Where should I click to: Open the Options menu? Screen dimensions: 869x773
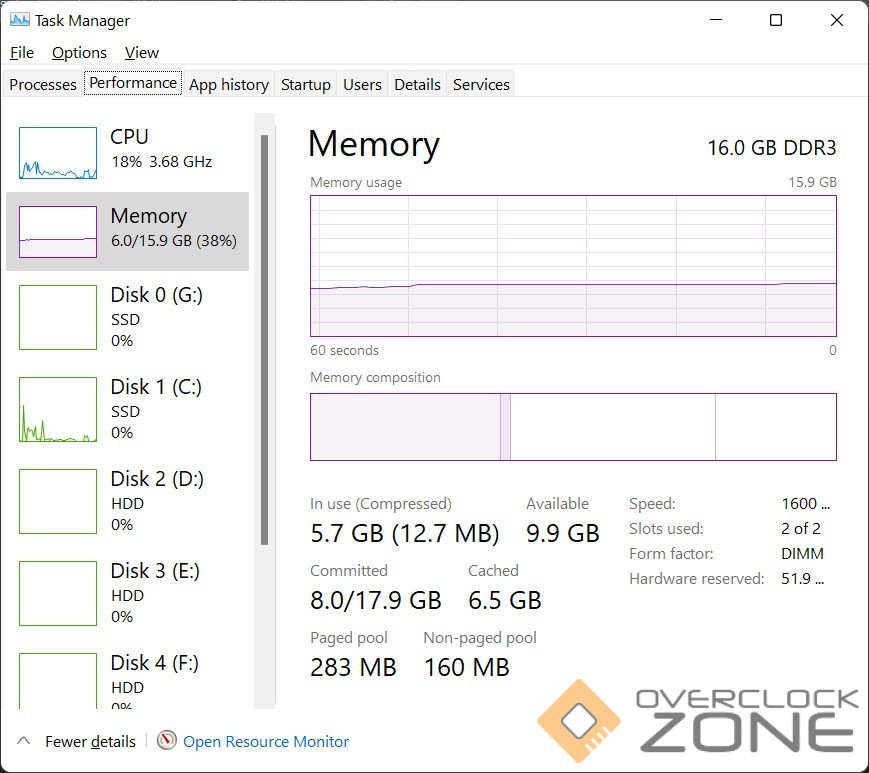[79, 53]
